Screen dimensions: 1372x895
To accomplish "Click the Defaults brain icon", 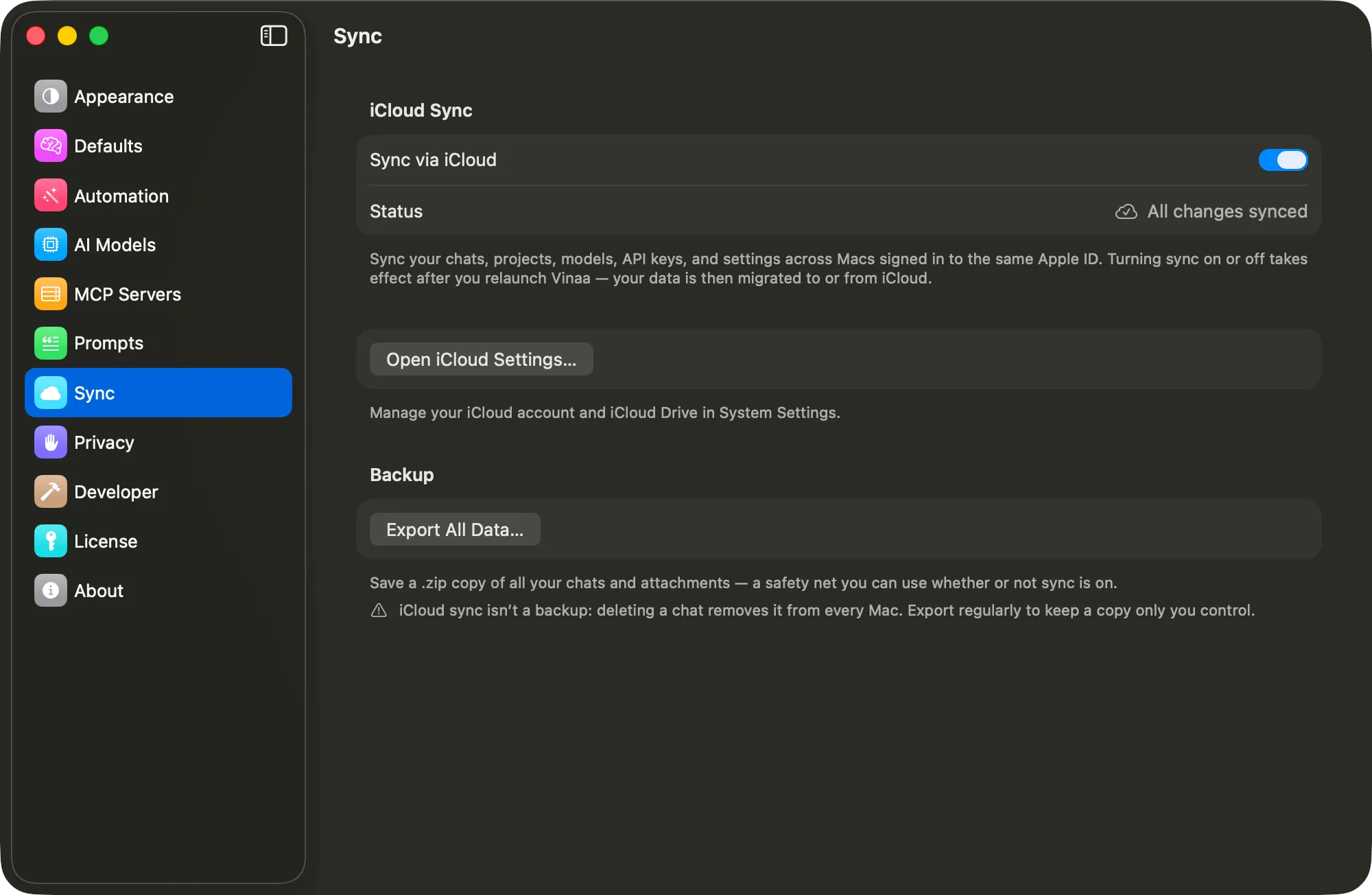I will click(x=51, y=146).
